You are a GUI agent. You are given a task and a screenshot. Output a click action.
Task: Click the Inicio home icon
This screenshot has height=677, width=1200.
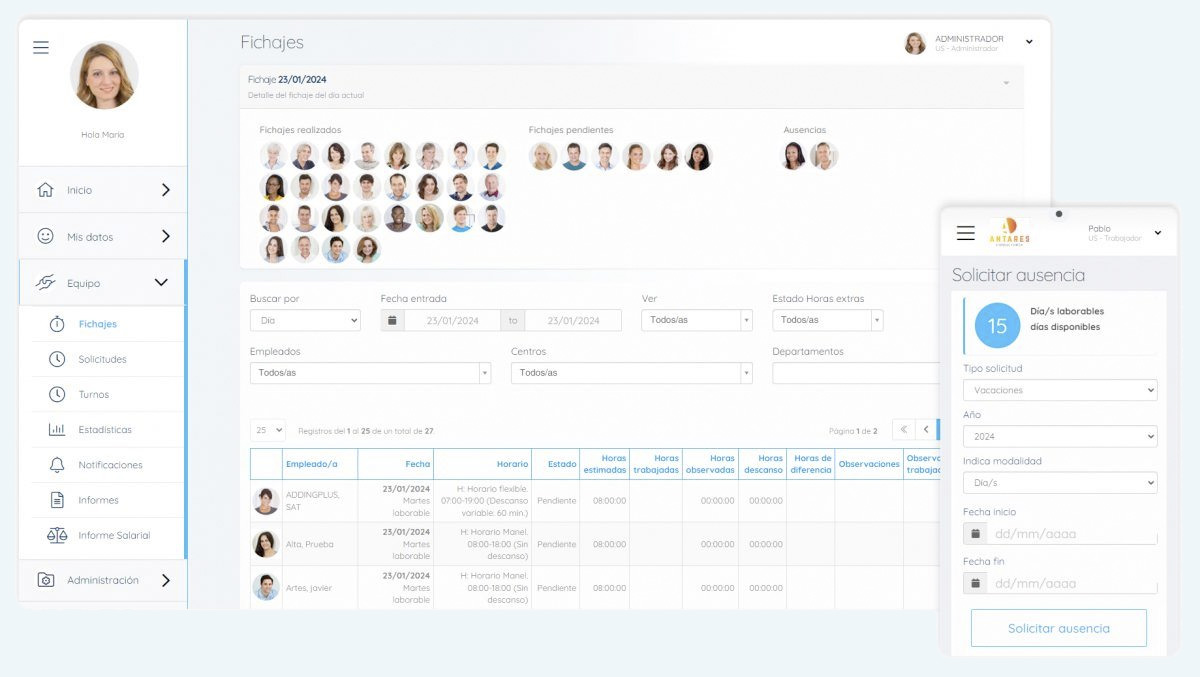pos(45,190)
